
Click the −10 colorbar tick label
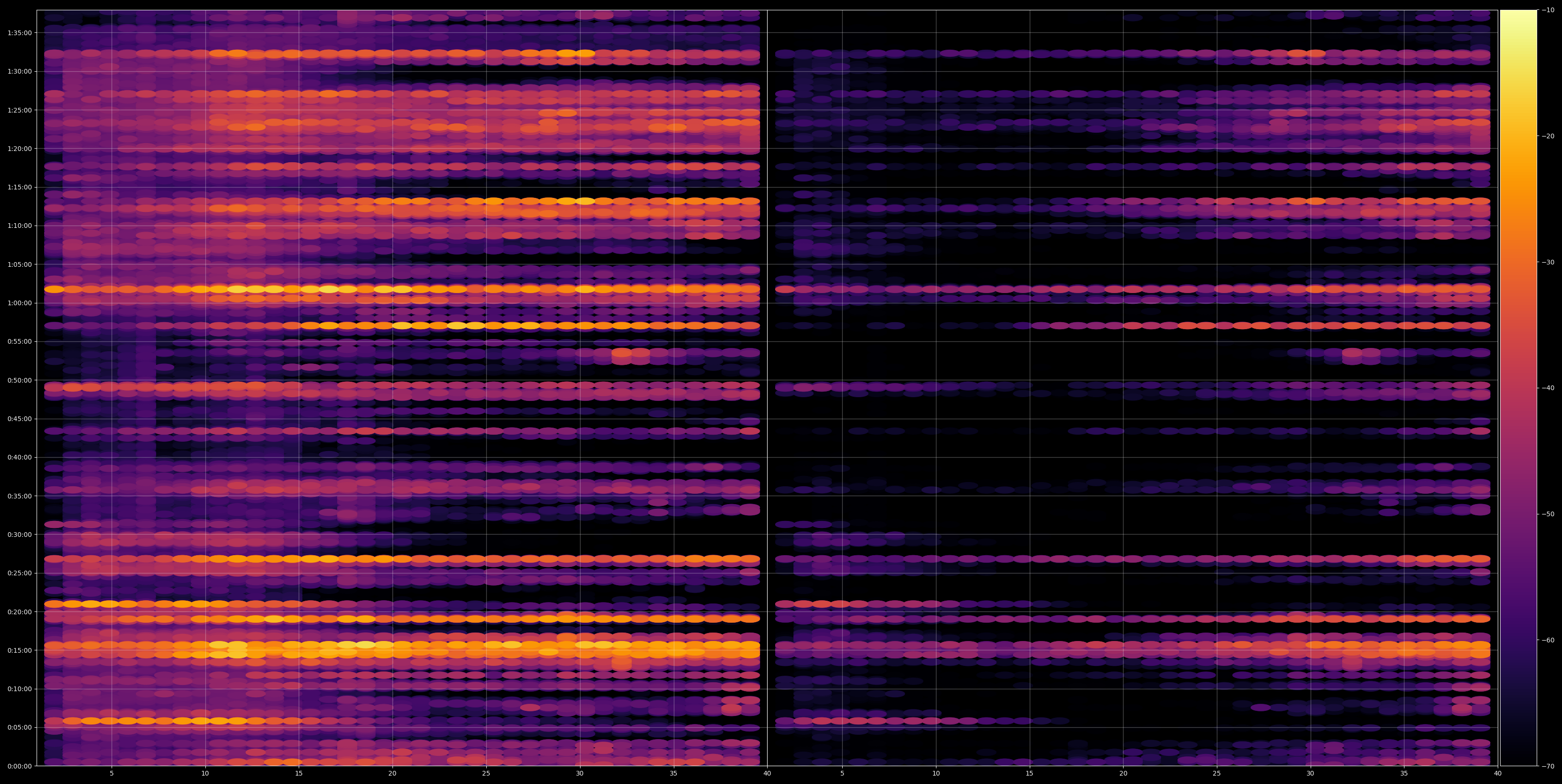[x=1548, y=10]
